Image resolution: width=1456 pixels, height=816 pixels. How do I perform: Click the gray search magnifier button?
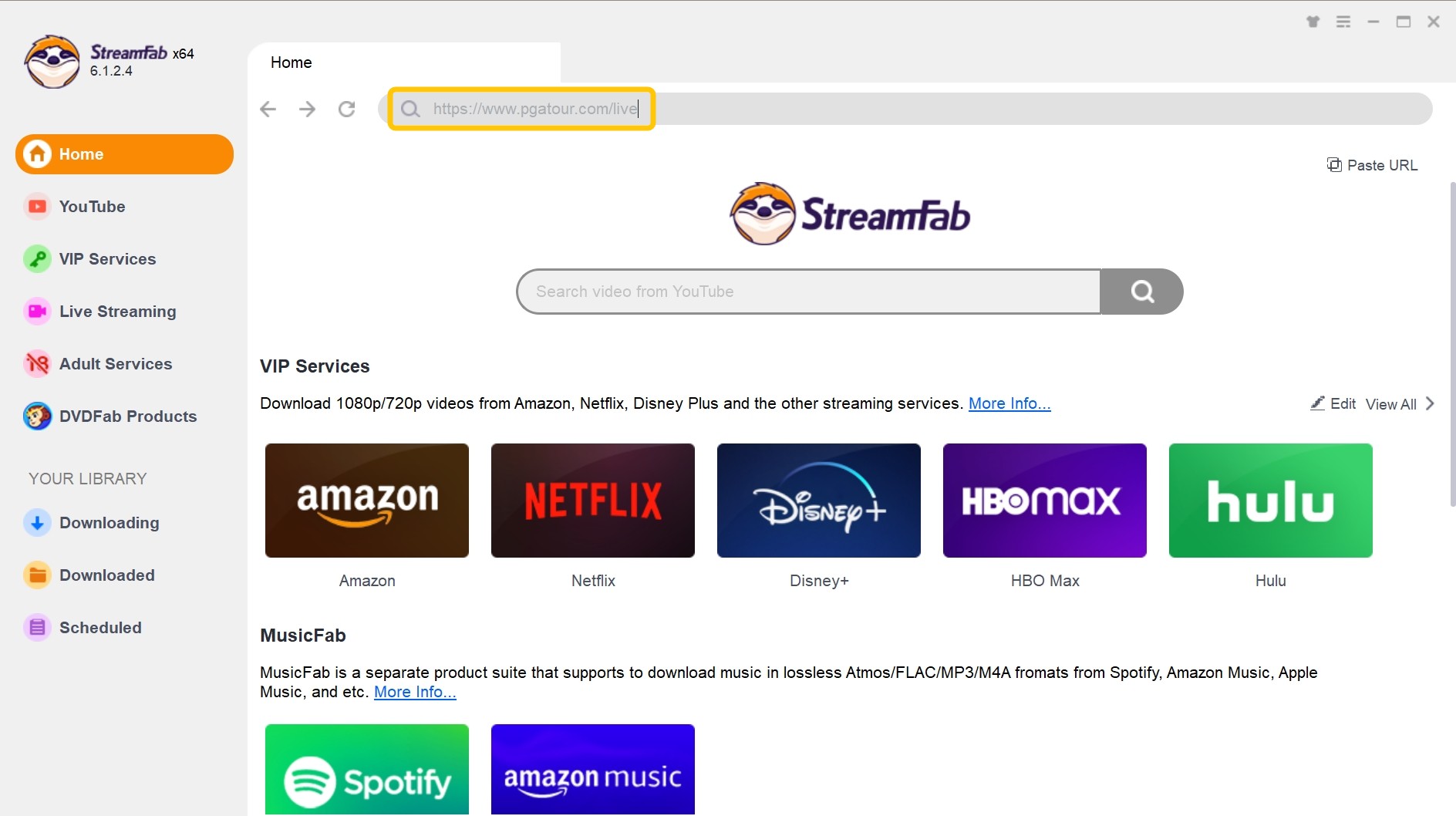click(x=1141, y=292)
